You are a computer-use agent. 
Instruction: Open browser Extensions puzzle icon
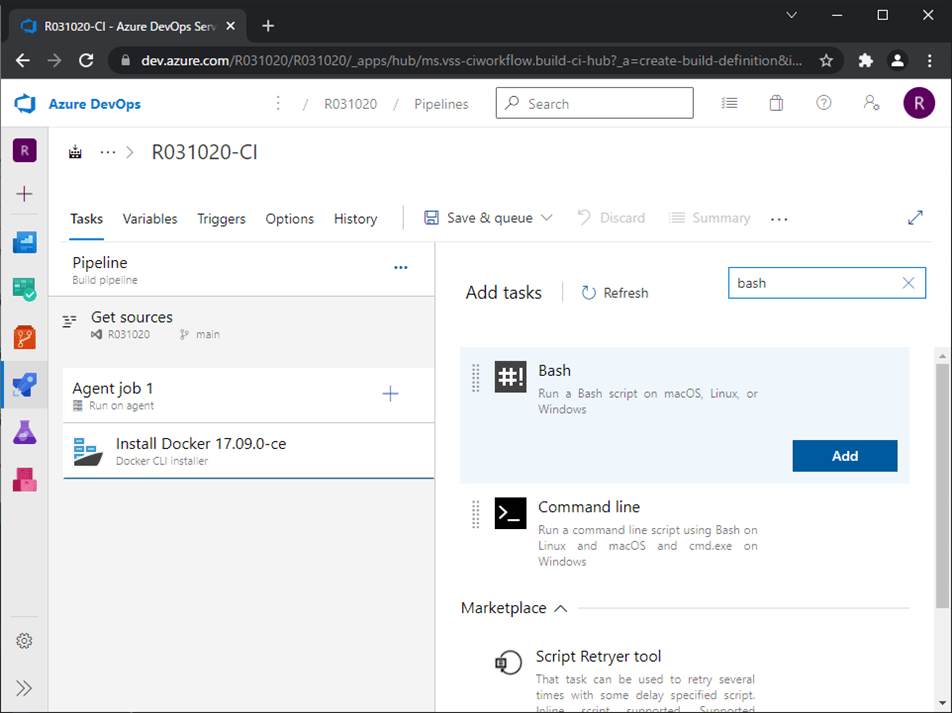pyautogui.click(x=865, y=61)
